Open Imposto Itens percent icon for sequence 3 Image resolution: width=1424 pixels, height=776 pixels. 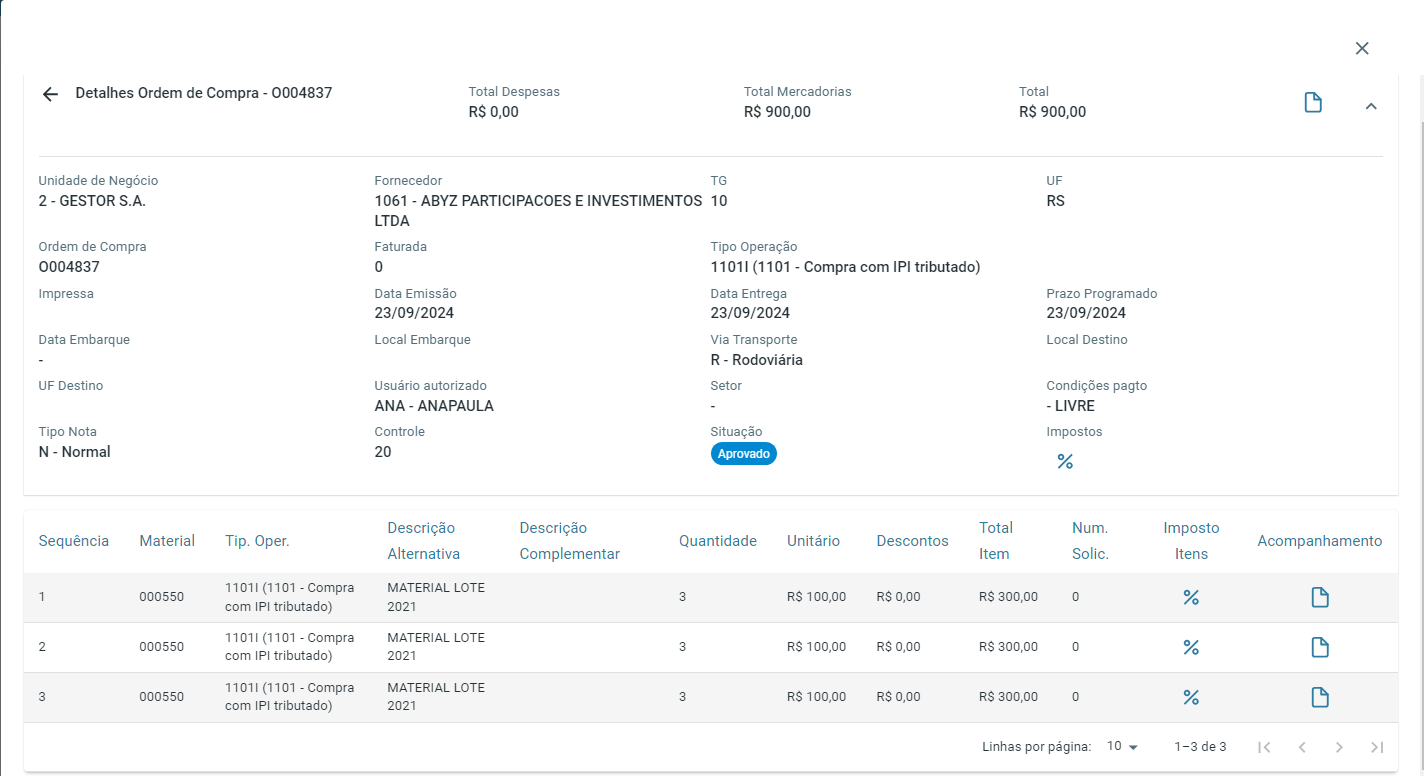click(x=1191, y=698)
